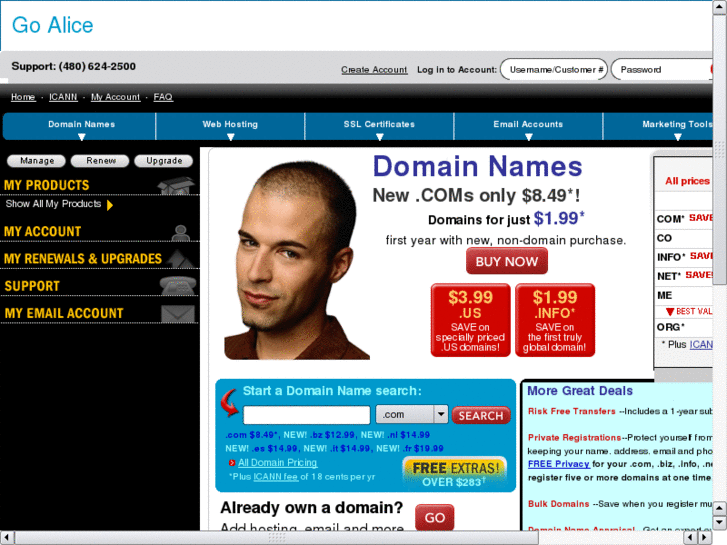Click Show All My Products

pyautogui.click(x=53, y=204)
